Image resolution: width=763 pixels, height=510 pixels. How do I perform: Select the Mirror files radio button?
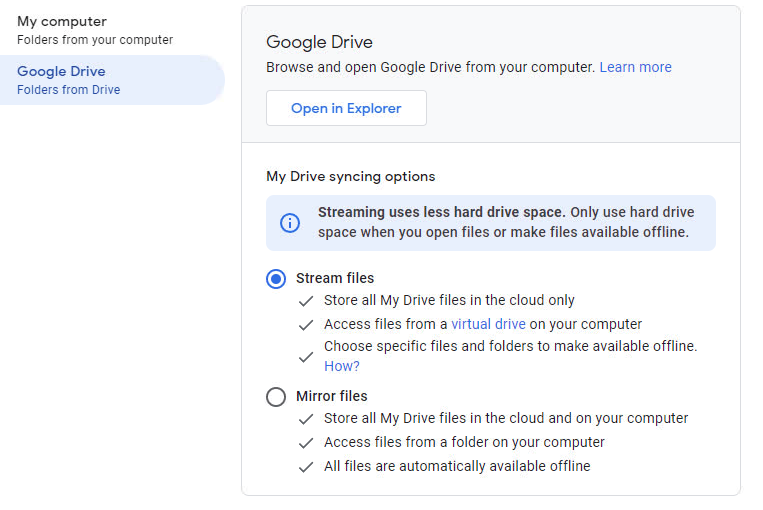(x=276, y=397)
